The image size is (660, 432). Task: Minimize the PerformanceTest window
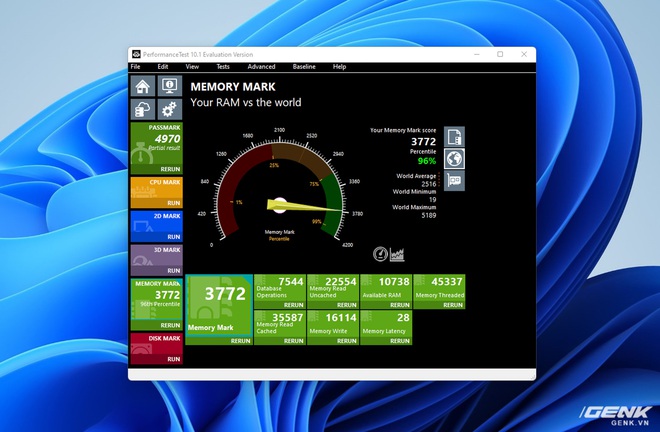pos(477,54)
